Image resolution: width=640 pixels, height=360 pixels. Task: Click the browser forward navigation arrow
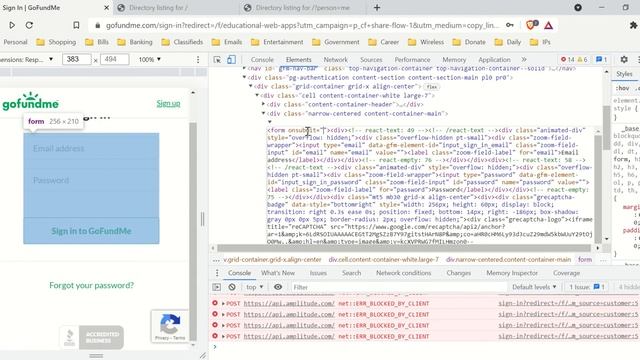point(12,25)
